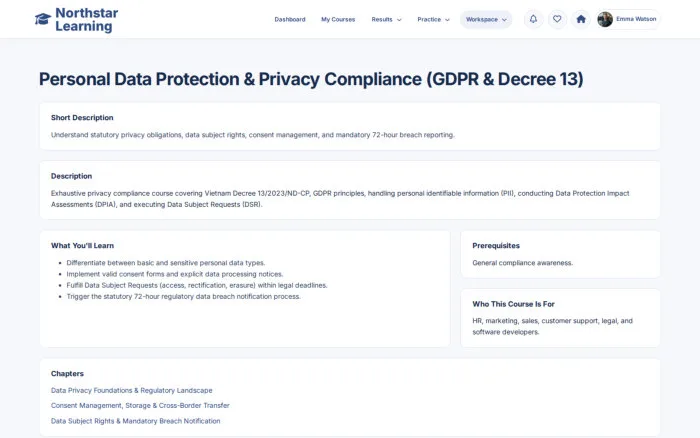The image size is (700, 438).
Task: Click the What You'll Learn heading
Action: 82,246
